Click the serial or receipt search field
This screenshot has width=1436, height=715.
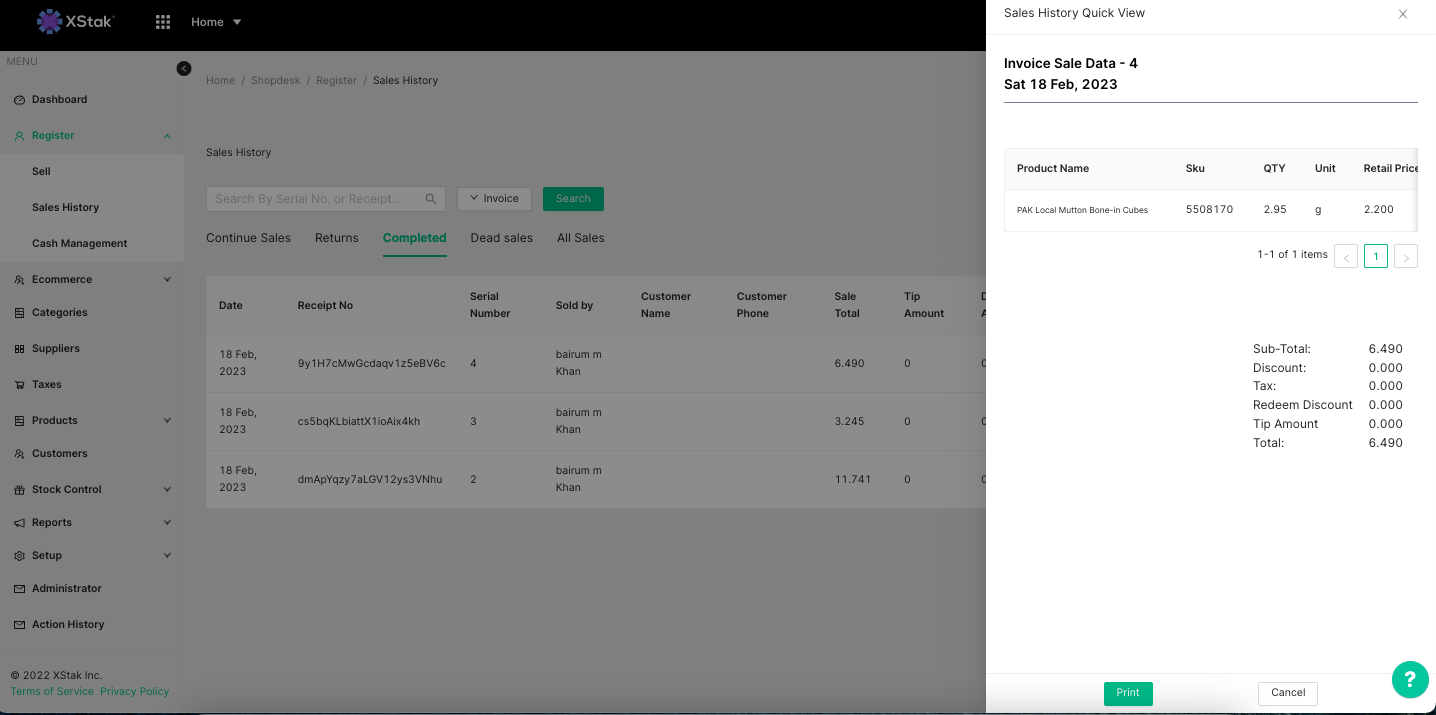click(315, 199)
